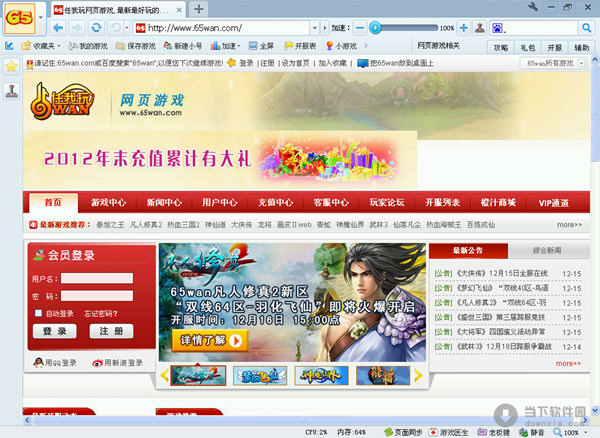
Task: Click the small arrow right of the address dropdown
Action: point(324,28)
